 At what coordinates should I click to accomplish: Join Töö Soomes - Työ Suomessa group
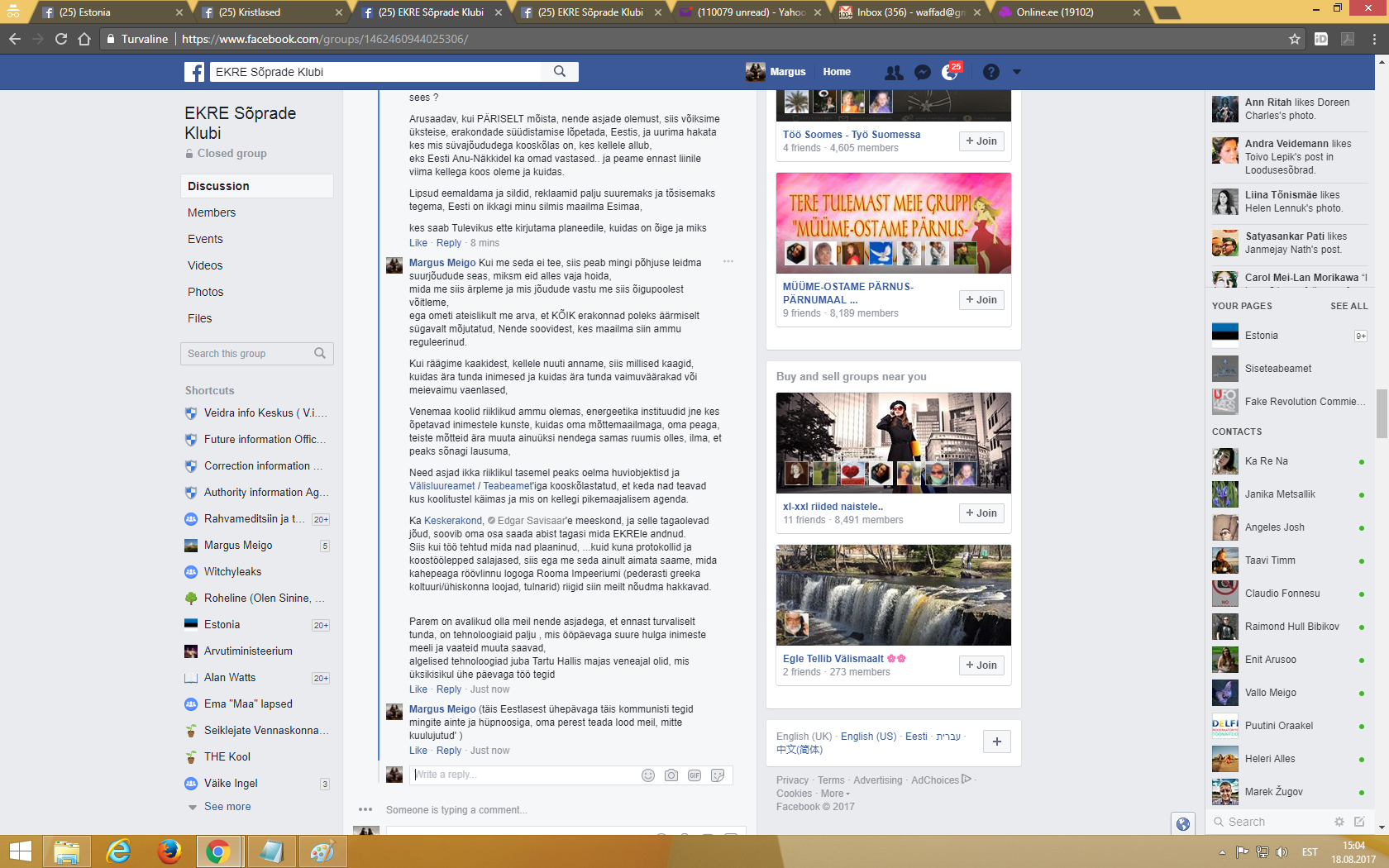pos(981,141)
